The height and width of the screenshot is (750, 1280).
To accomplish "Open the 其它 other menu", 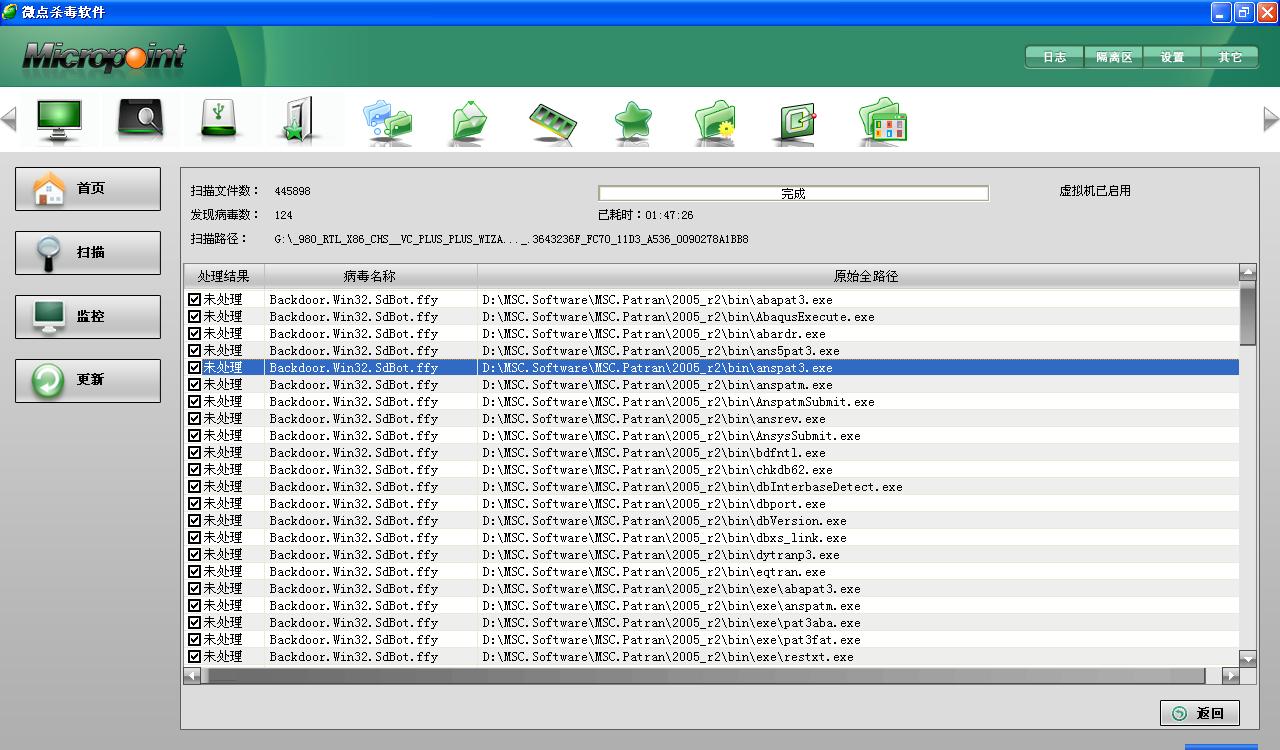I will click(1230, 57).
